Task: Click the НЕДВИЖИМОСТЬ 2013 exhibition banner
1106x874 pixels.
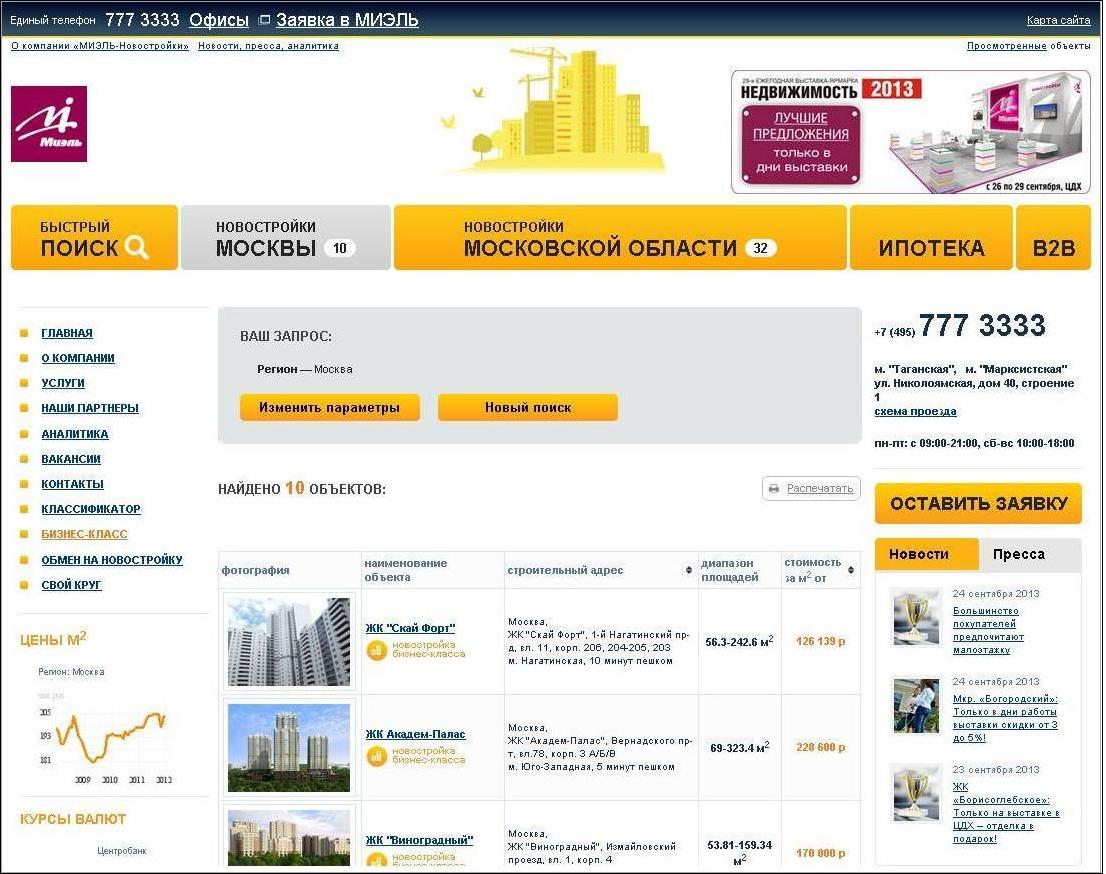Action: tap(911, 132)
